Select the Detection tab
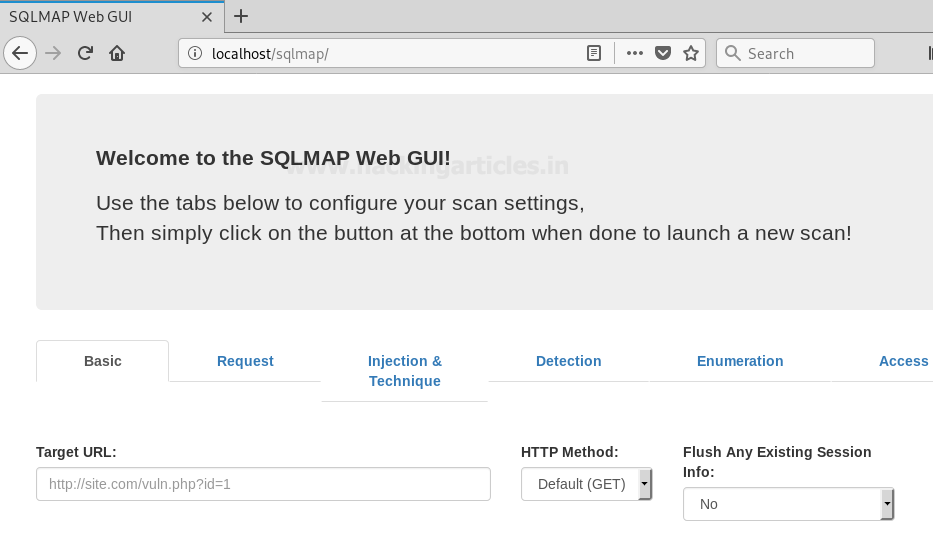933x546 pixels. tap(568, 361)
